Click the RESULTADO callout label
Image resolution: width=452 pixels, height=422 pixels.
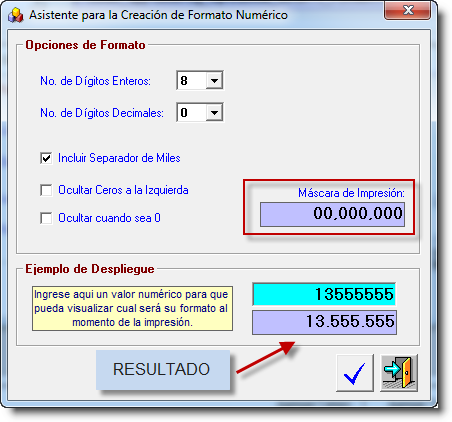click(x=163, y=370)
